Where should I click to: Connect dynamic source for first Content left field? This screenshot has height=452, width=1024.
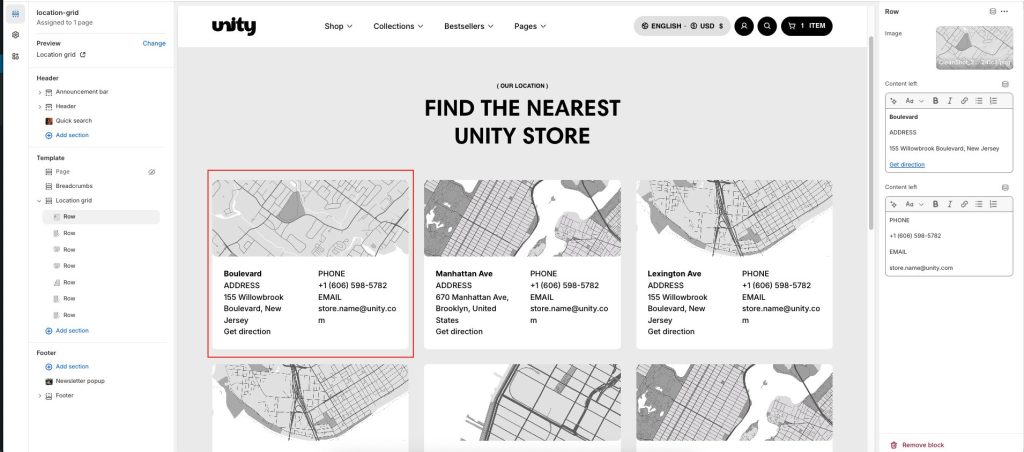tap(1005, 84)
